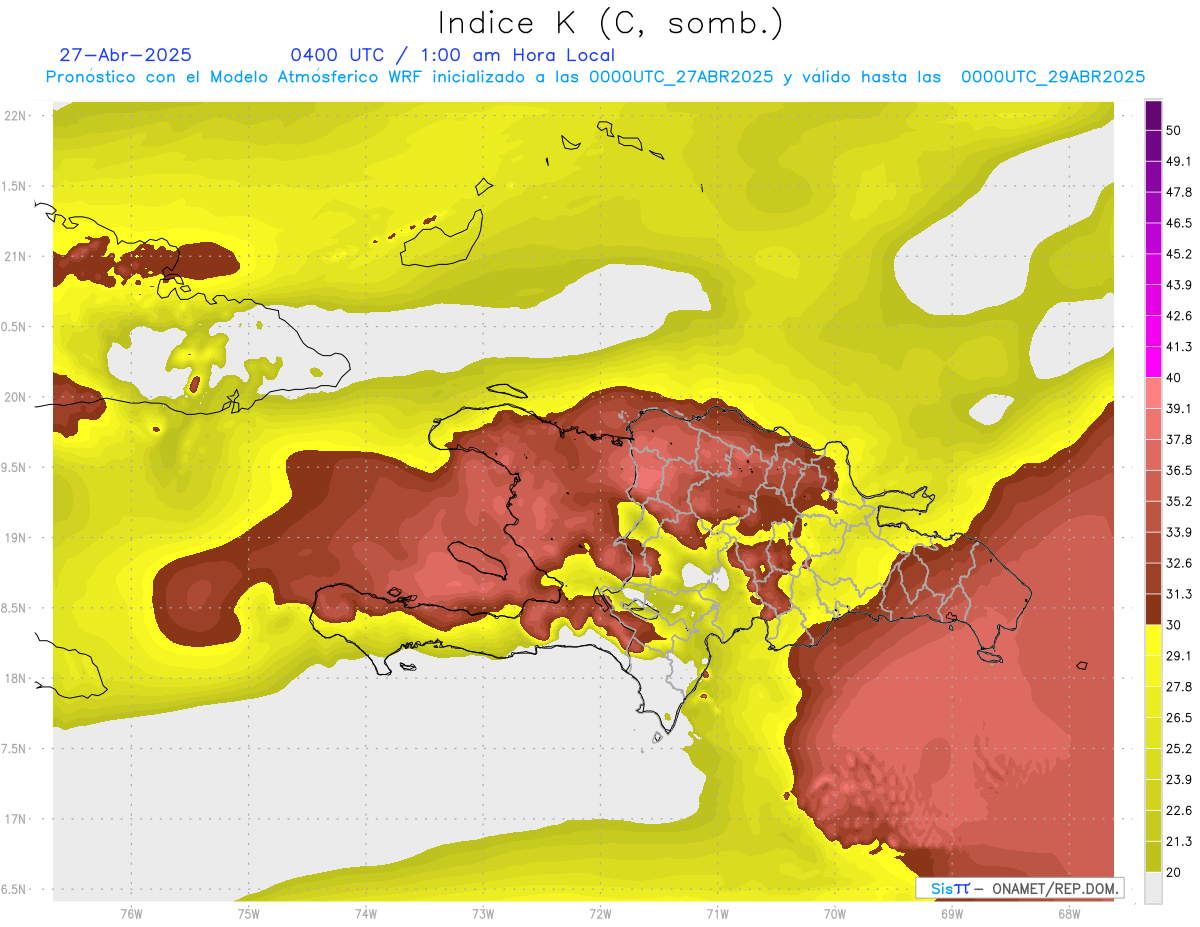Click the legend value '46.5'
Screen dimensions: 1200x927
[1179, 223]
